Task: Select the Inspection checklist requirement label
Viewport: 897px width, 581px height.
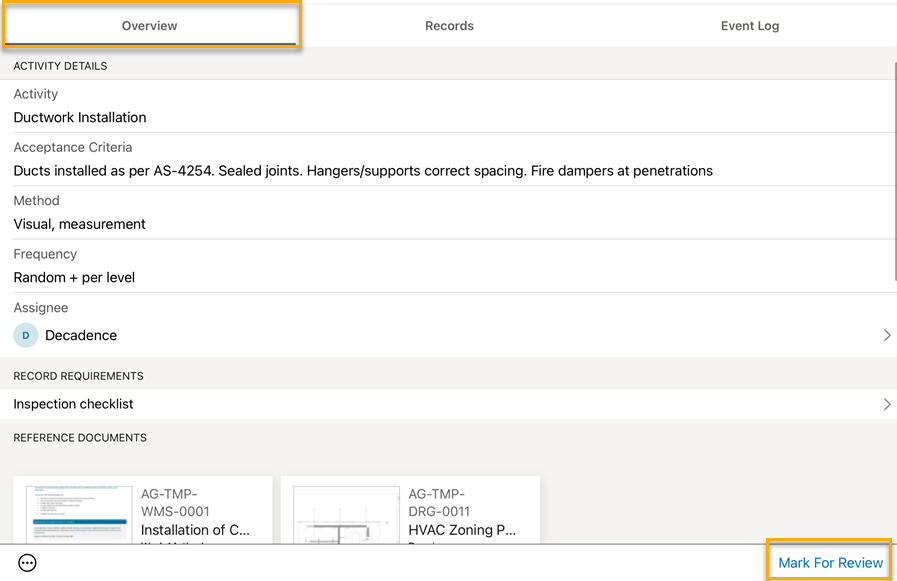Action: coord(73,405)
